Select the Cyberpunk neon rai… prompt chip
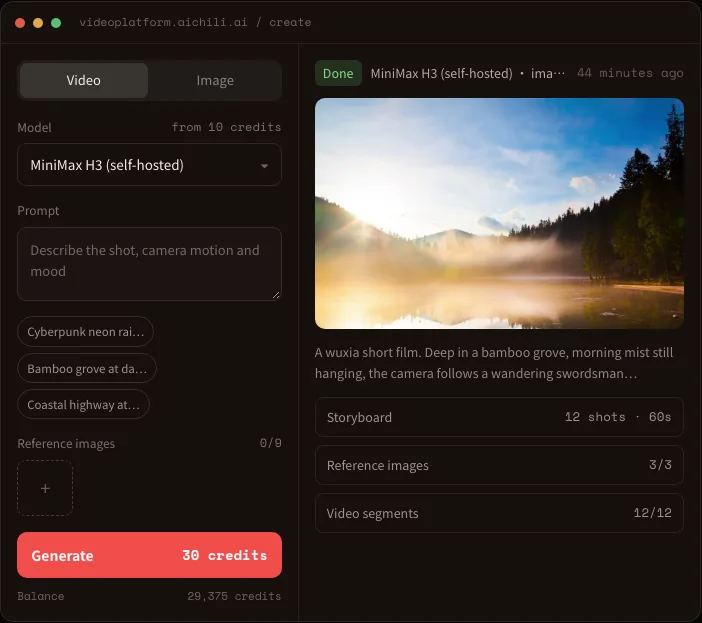 click(x=86, y=332)
